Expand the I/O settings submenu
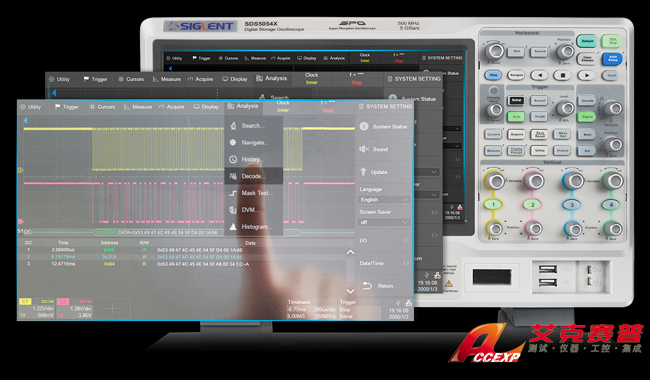Screen dimensions: 650x380 (x=384, y=240)
